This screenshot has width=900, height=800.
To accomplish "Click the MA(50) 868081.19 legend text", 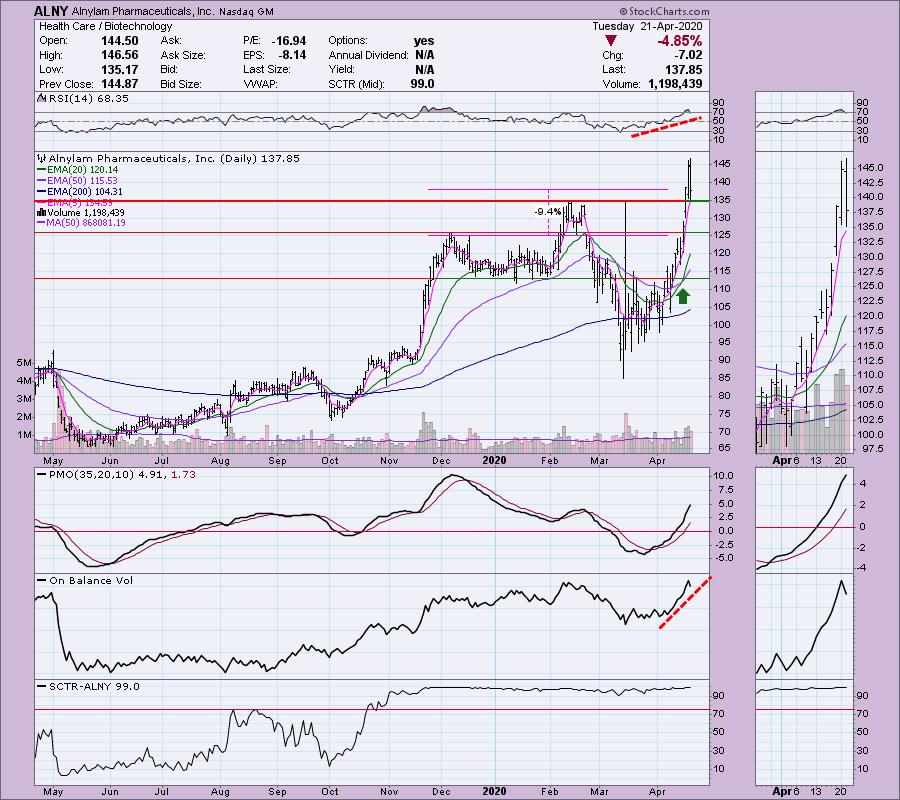I will pyautogui.click(x=86, y=223).
